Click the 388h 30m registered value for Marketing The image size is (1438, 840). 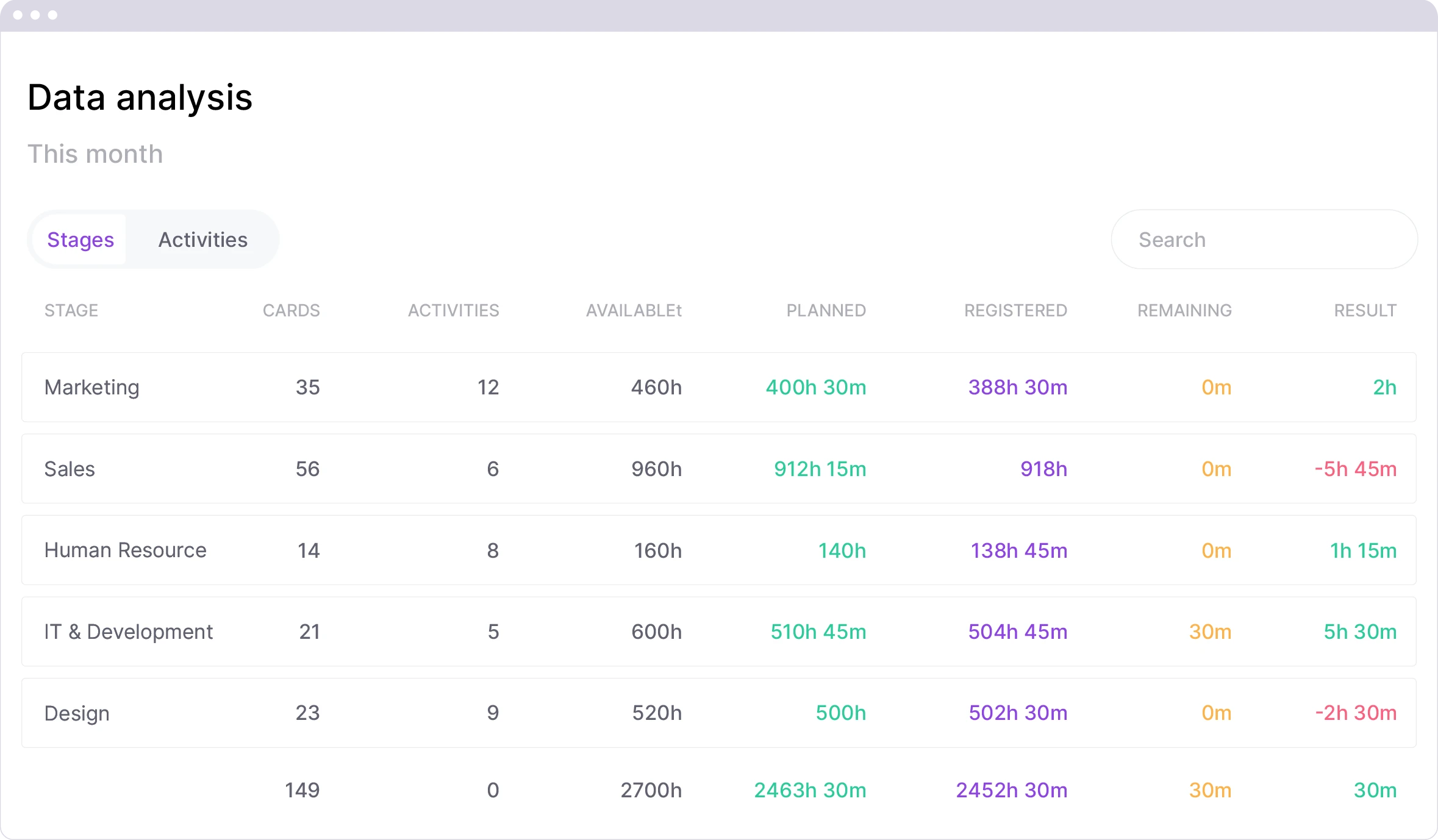click(x=1017, y=387)
